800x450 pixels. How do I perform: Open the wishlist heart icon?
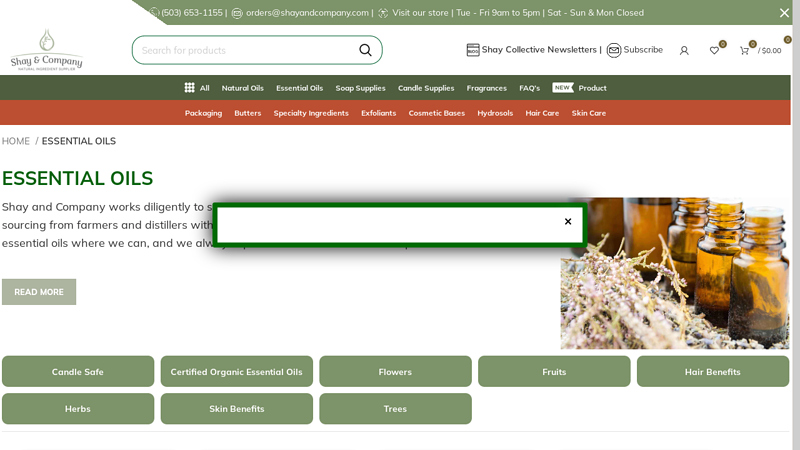click(x=714, y=50)
